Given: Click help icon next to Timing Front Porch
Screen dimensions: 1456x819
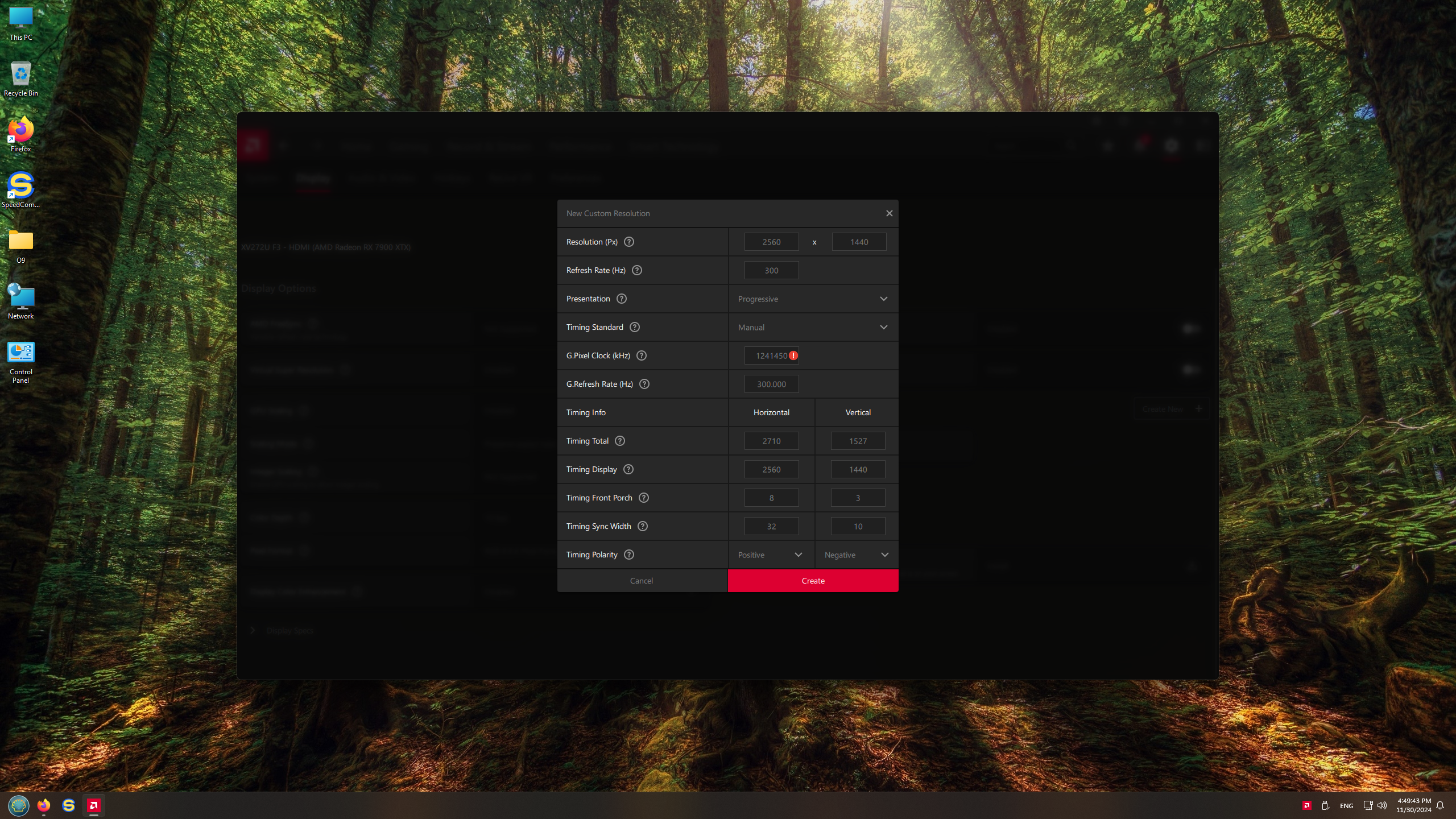Looking at the screenshot, I should point(644,498).
